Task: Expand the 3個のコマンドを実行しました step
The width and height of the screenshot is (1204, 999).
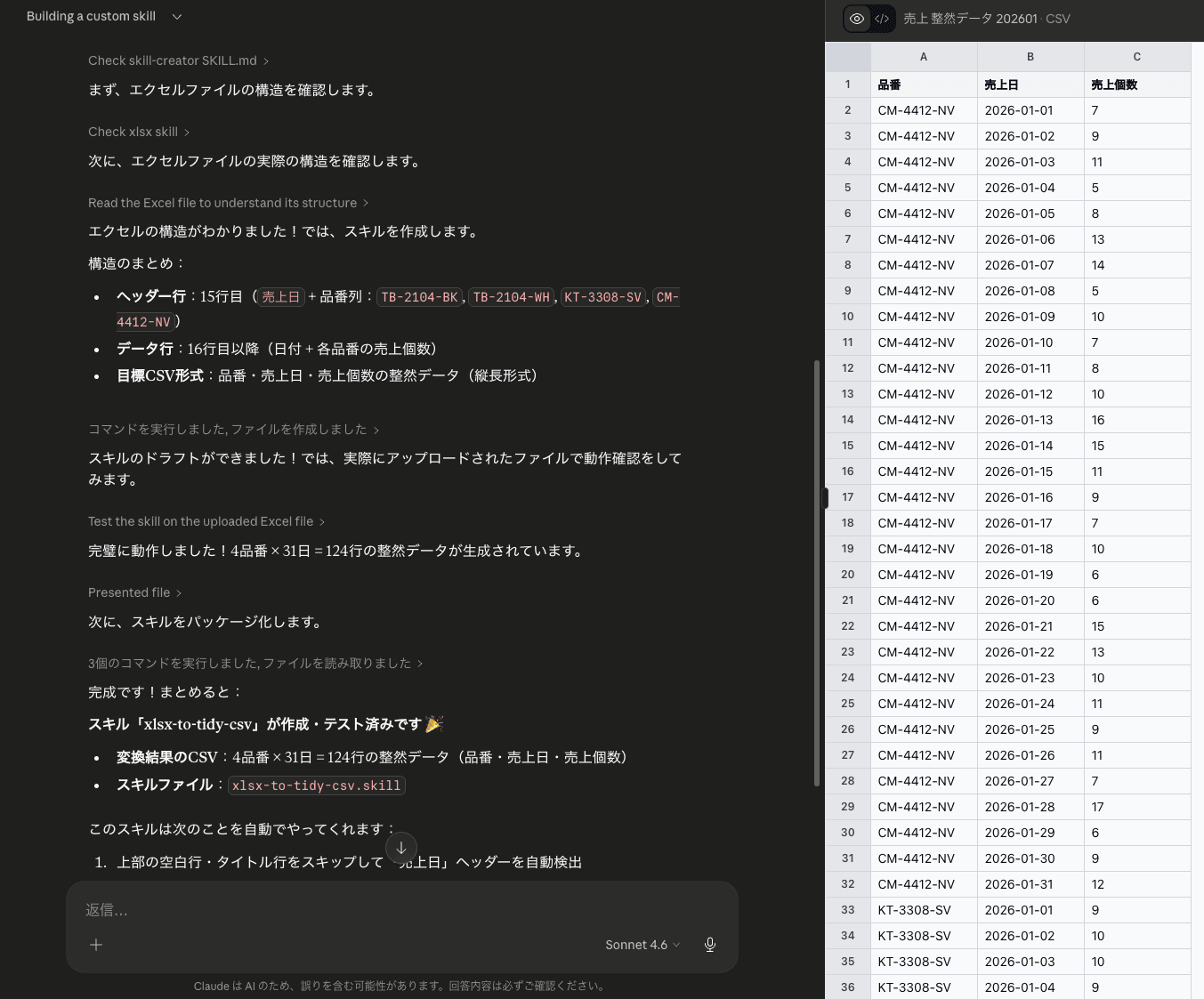Action: tap(255, 664)
